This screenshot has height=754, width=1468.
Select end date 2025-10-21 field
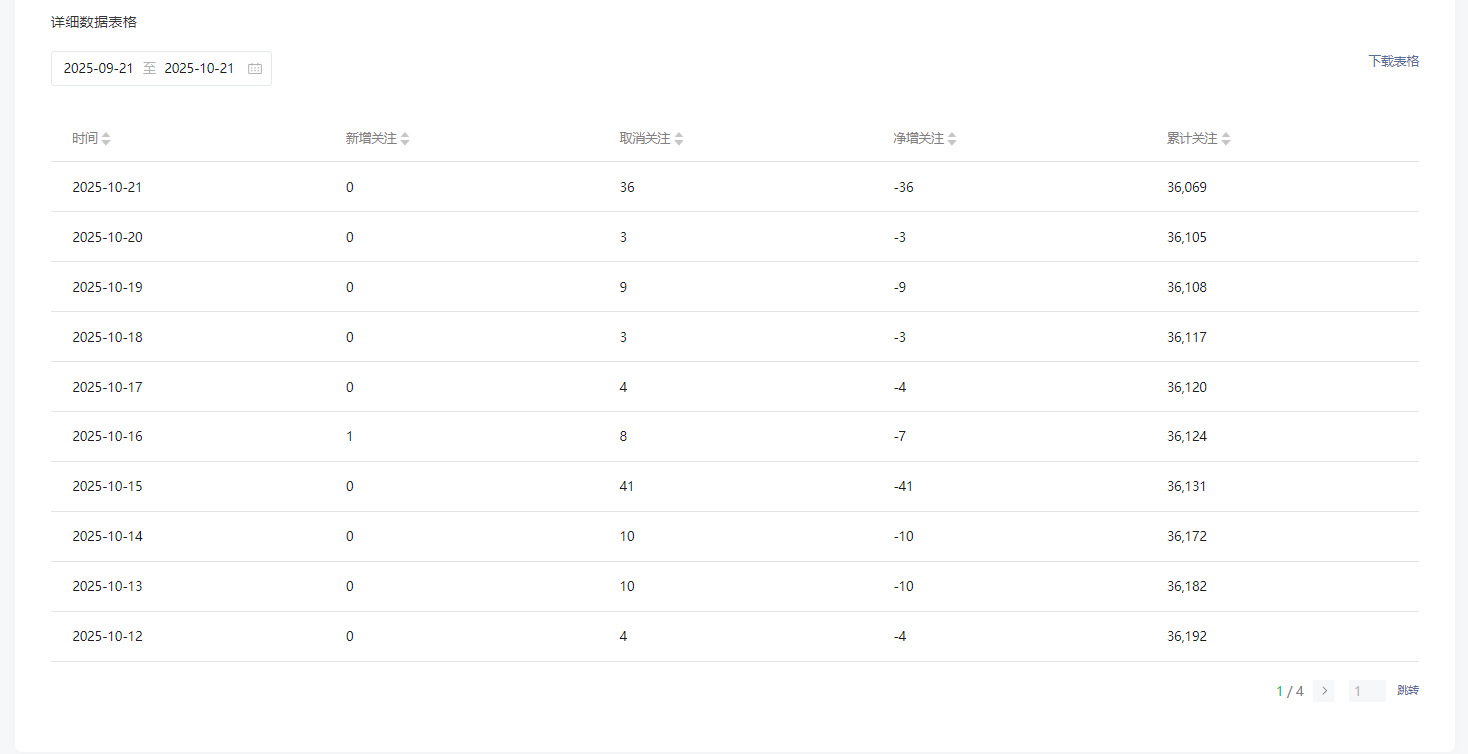199,69
